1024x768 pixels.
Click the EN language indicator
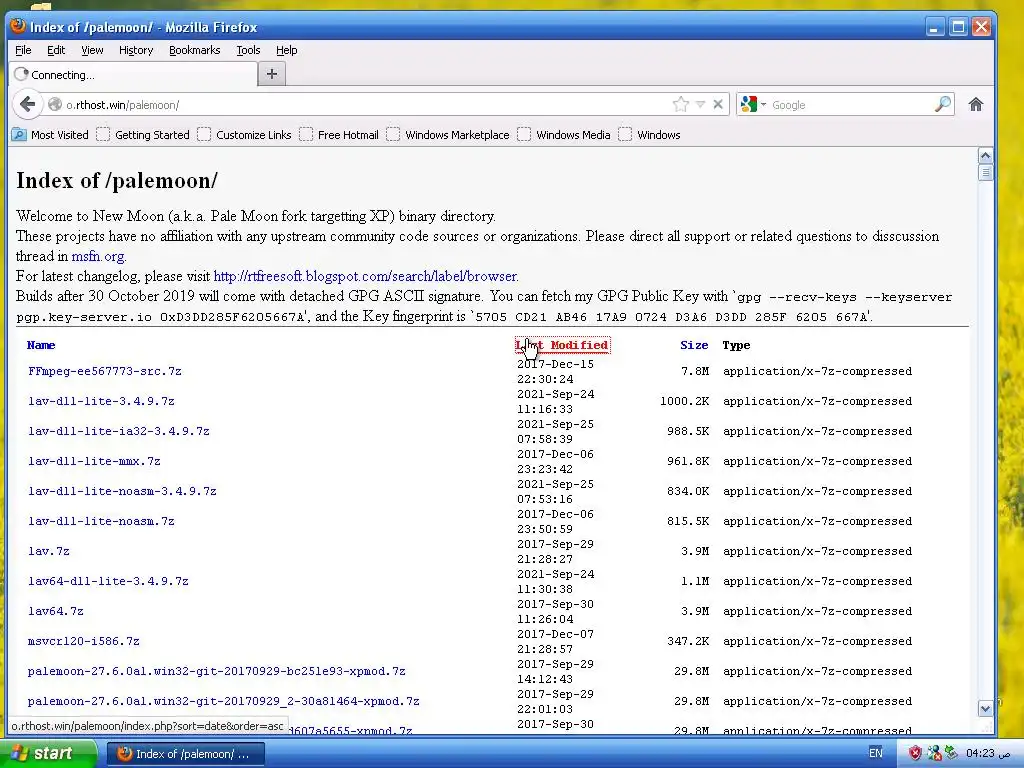(x=876, y=754)
